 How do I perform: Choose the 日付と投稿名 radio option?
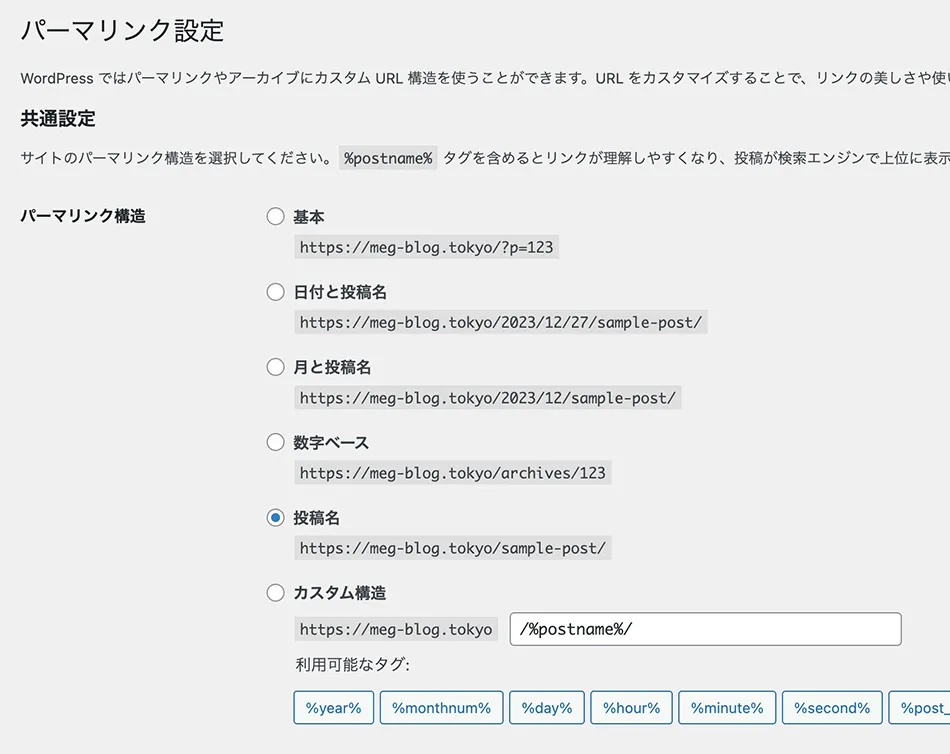click(x=276, y=292)
